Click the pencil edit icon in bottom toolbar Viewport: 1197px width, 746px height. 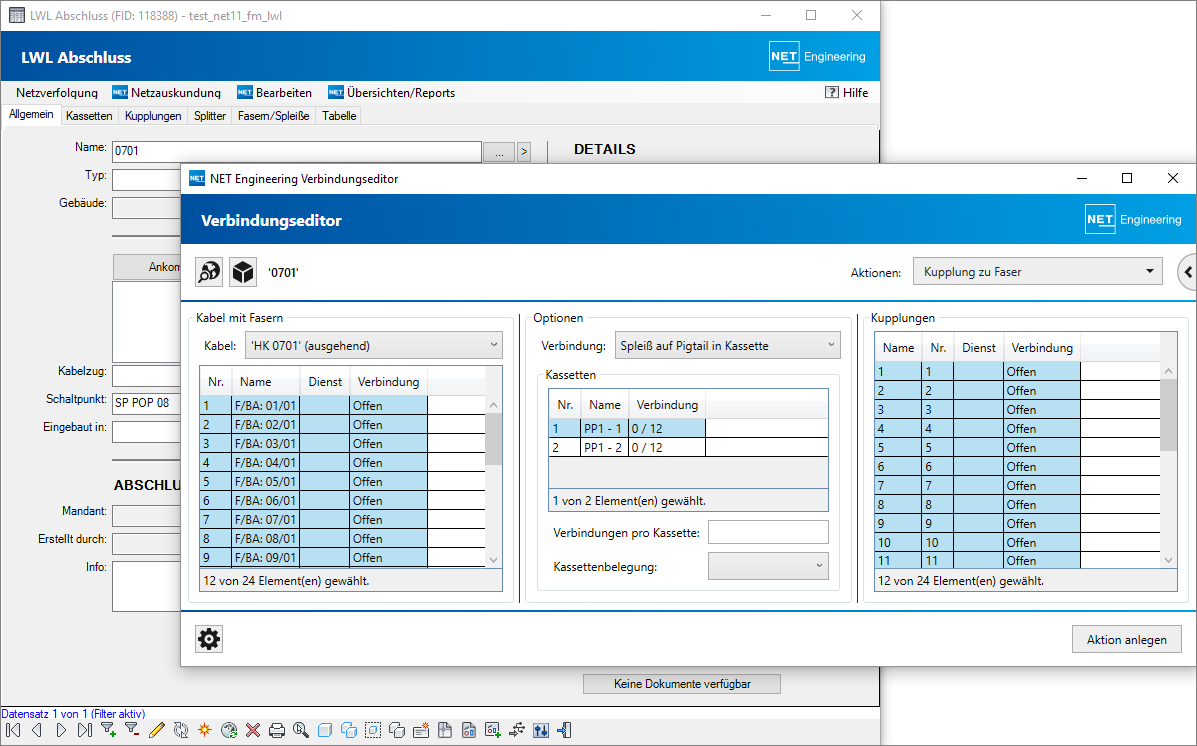point(156,730)
